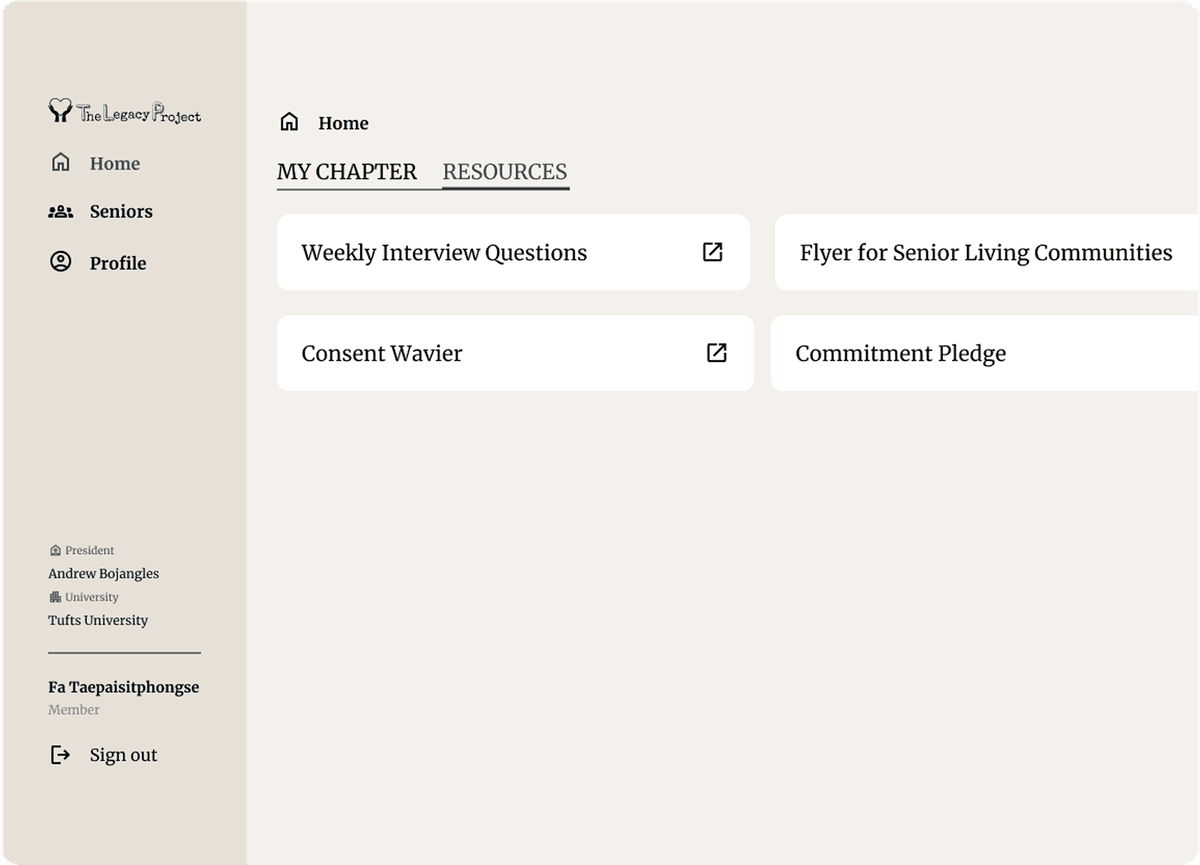Click the Profile person icon
This screenshot has height=865, width=1200.
(x=61, y=262)
